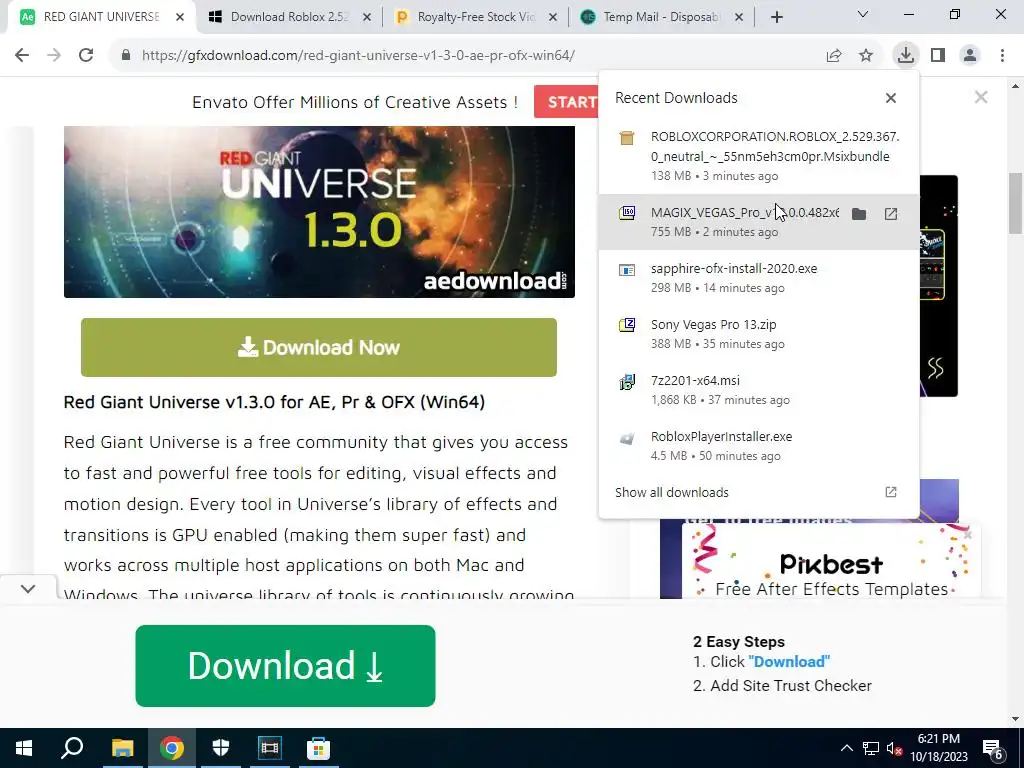The width and height of the screenshot is (1024, 768).
Task: Switch to RED GIANT UNIVERSE tab
Action: [x=101, y=17]
